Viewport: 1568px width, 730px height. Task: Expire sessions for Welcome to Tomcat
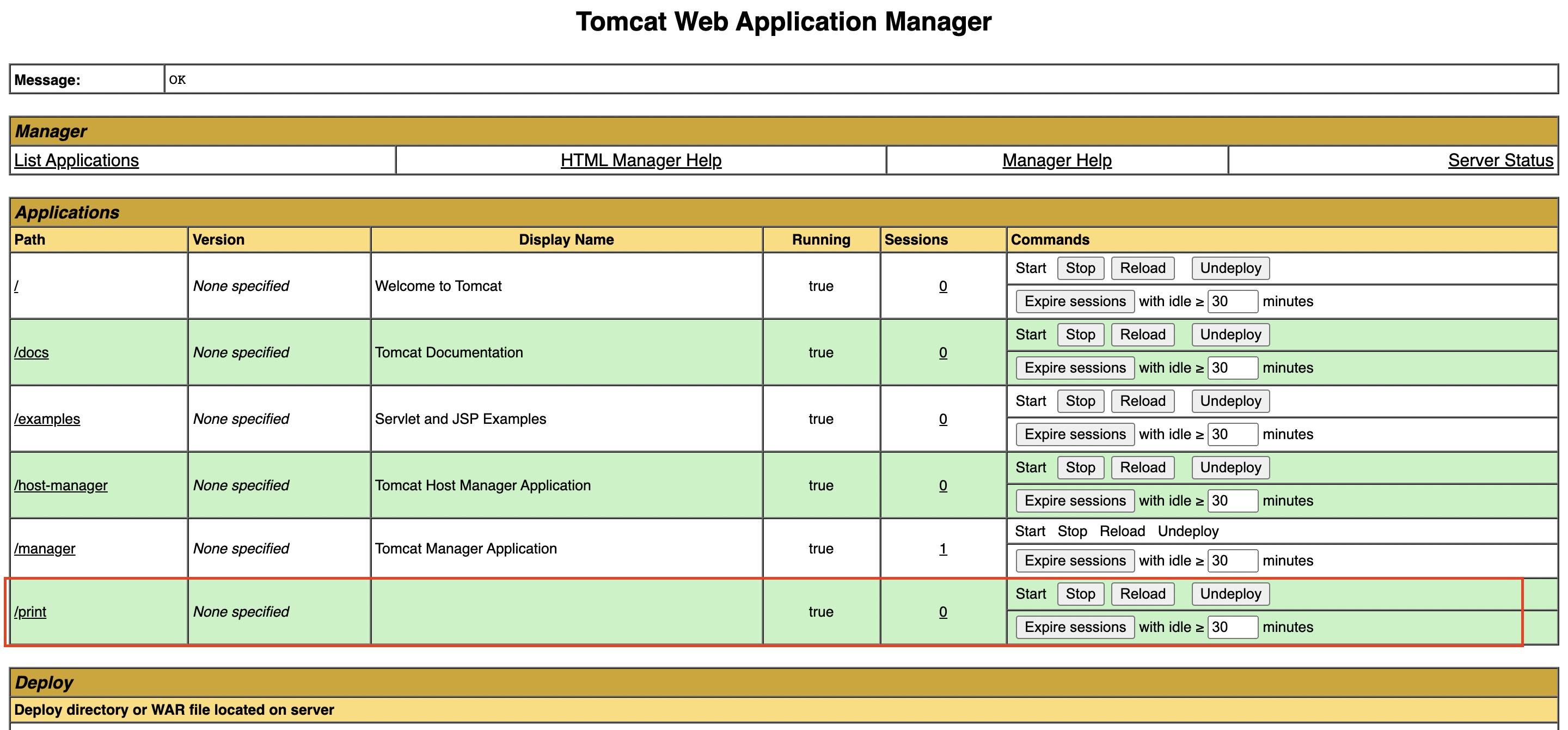pos(1075,301)
